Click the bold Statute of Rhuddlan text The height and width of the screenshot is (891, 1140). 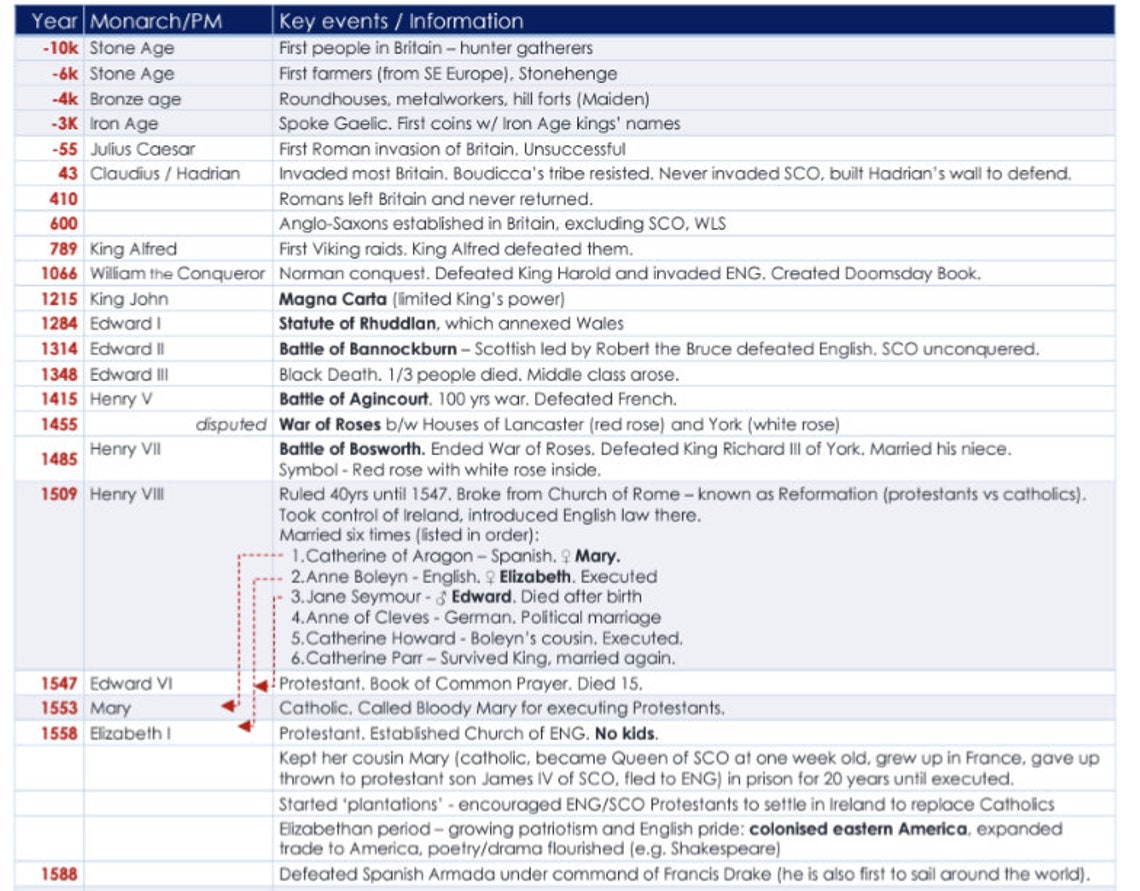(358, 324)
